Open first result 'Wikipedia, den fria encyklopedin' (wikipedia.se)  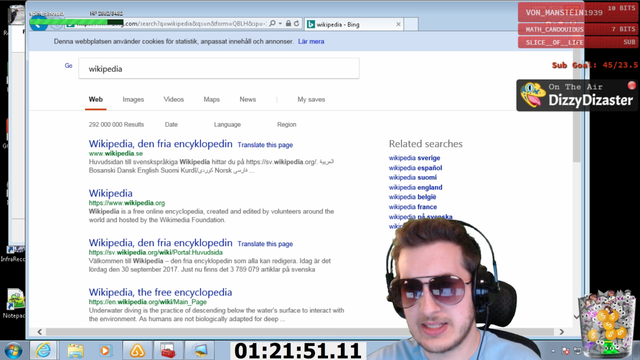tap(160, 144)
